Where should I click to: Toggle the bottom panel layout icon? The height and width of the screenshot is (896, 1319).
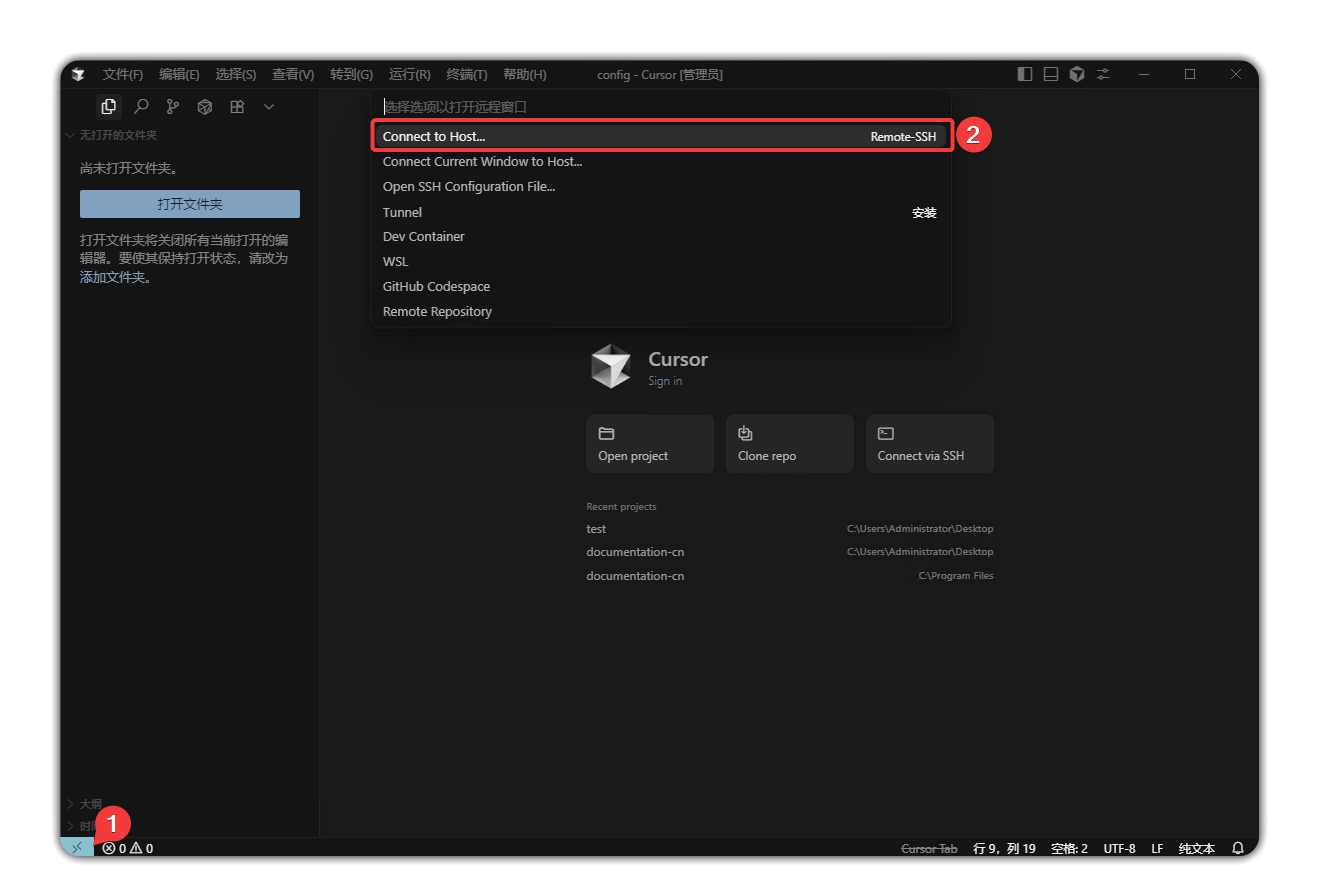point(1051,74)
